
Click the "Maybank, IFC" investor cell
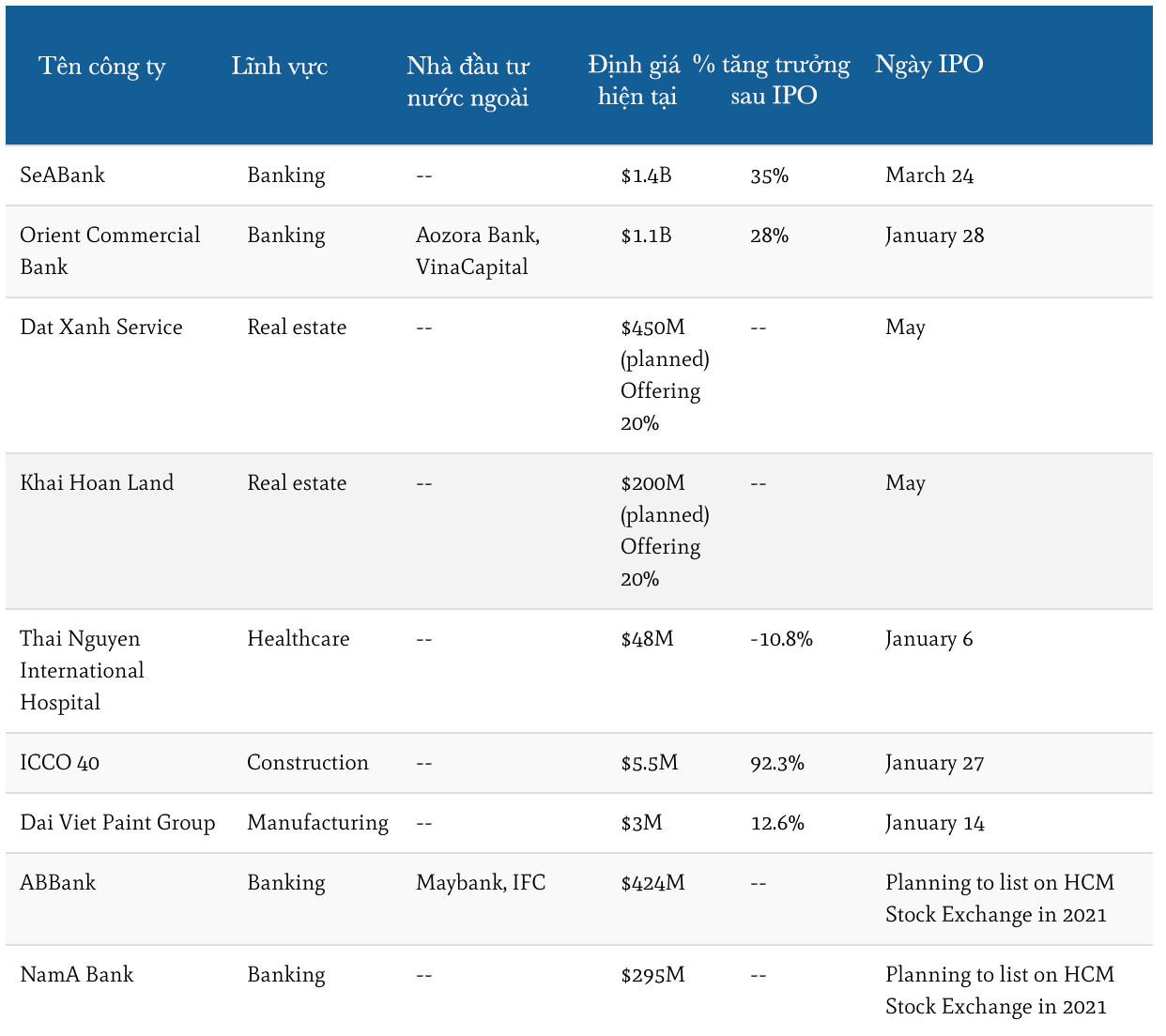pos(480,883)
